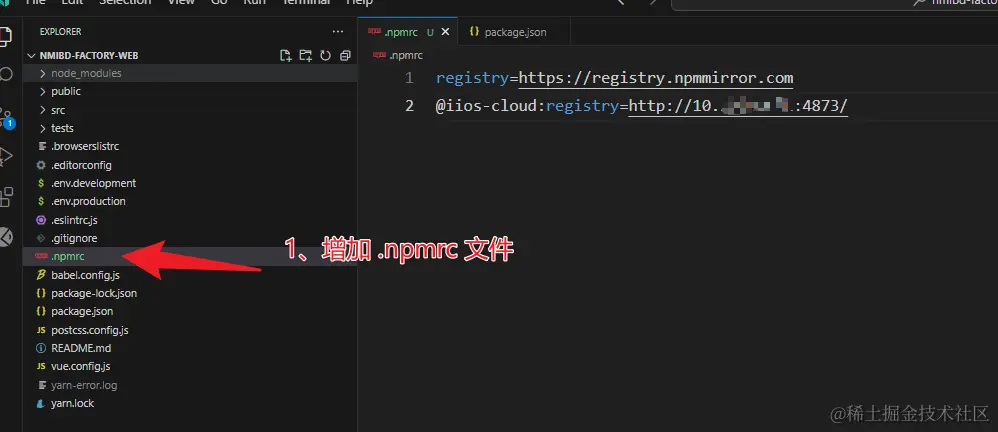Click line number 2 in gutter
The width and height of the screenshot is (998, 432).
(x=409, y=106)
